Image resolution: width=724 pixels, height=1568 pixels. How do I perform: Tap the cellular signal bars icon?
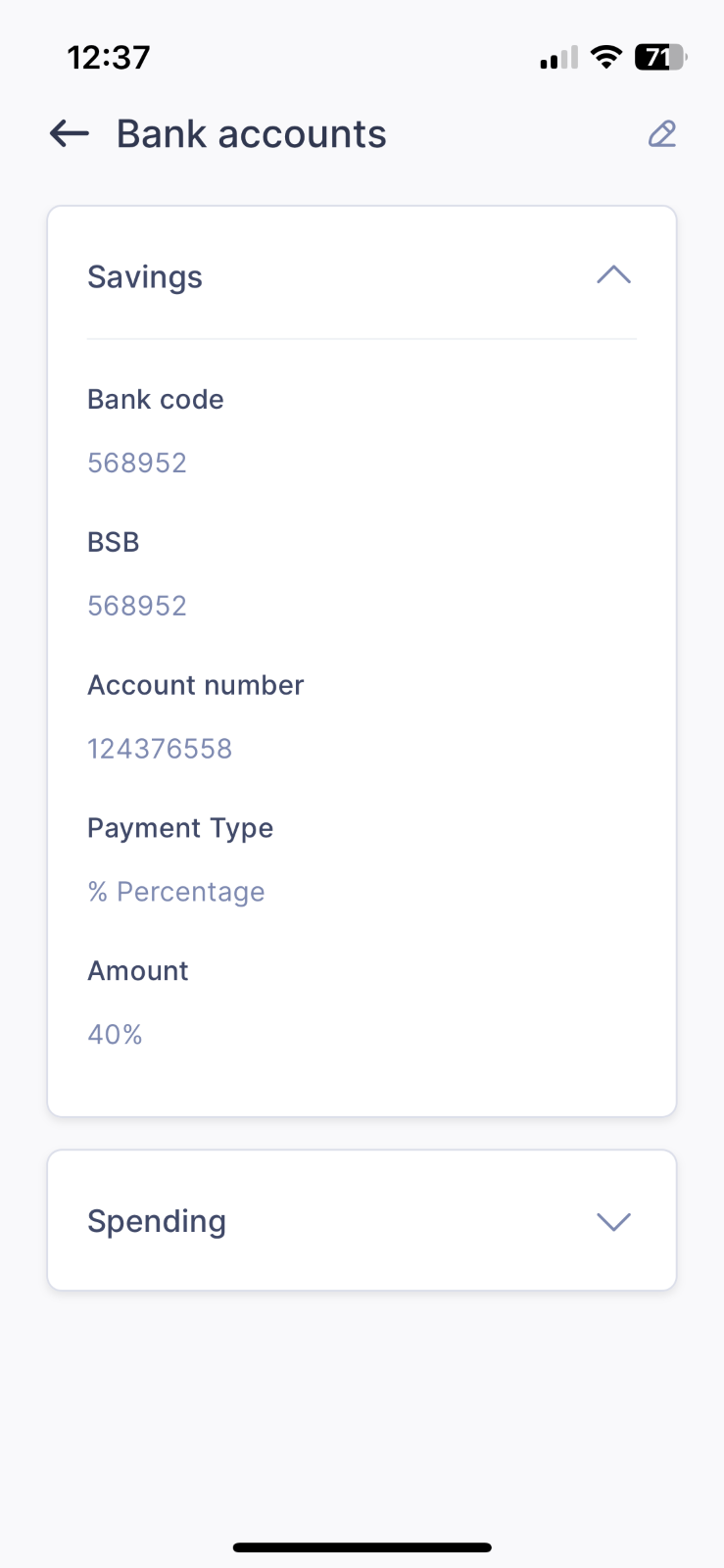click(558, 59)
